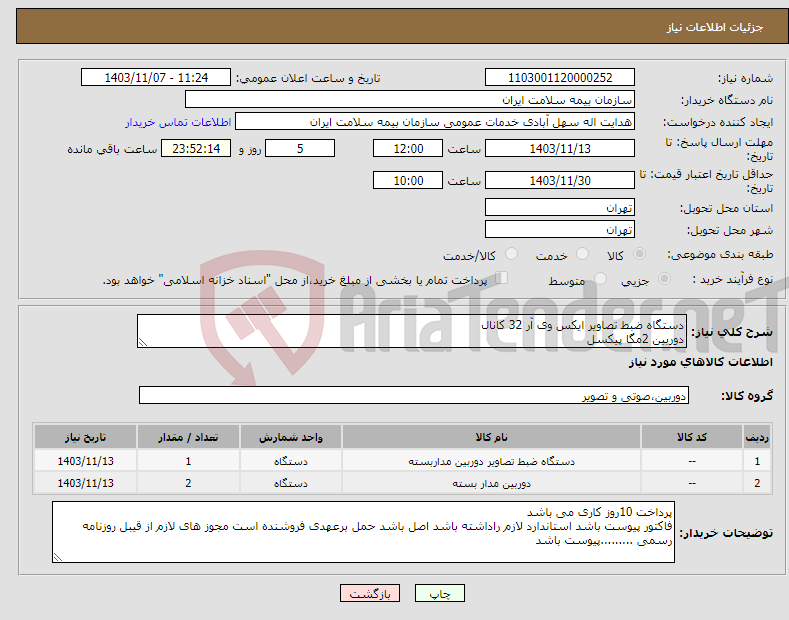Select the کالا/خدمت radio button
789x620 pixels.
511,254
